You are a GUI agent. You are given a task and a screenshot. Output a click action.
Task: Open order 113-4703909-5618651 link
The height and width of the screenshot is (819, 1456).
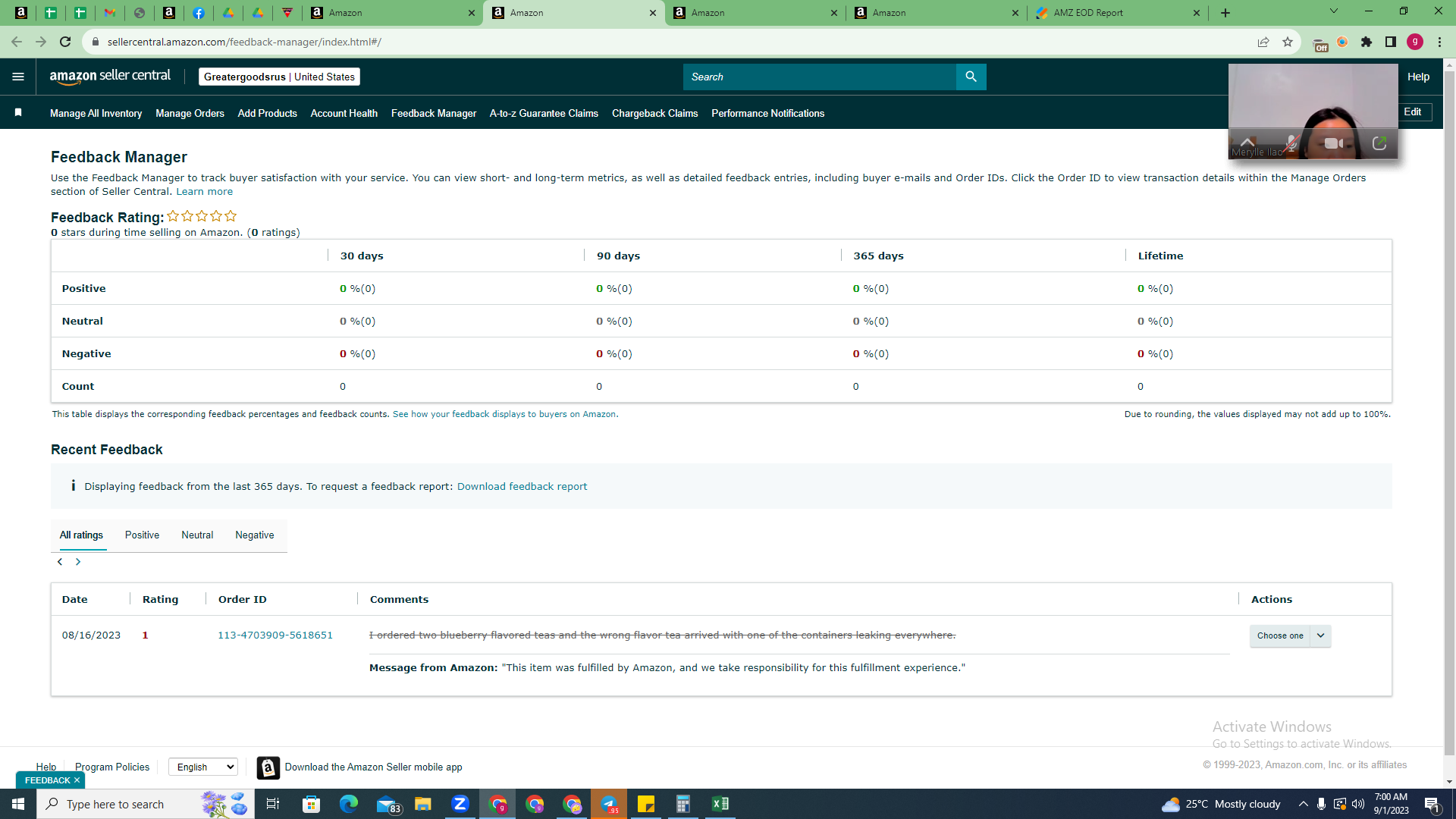pos(275,635)
